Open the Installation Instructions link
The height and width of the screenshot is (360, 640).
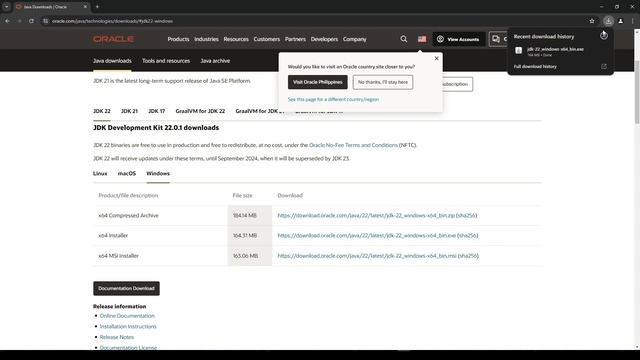pos(128,327)
